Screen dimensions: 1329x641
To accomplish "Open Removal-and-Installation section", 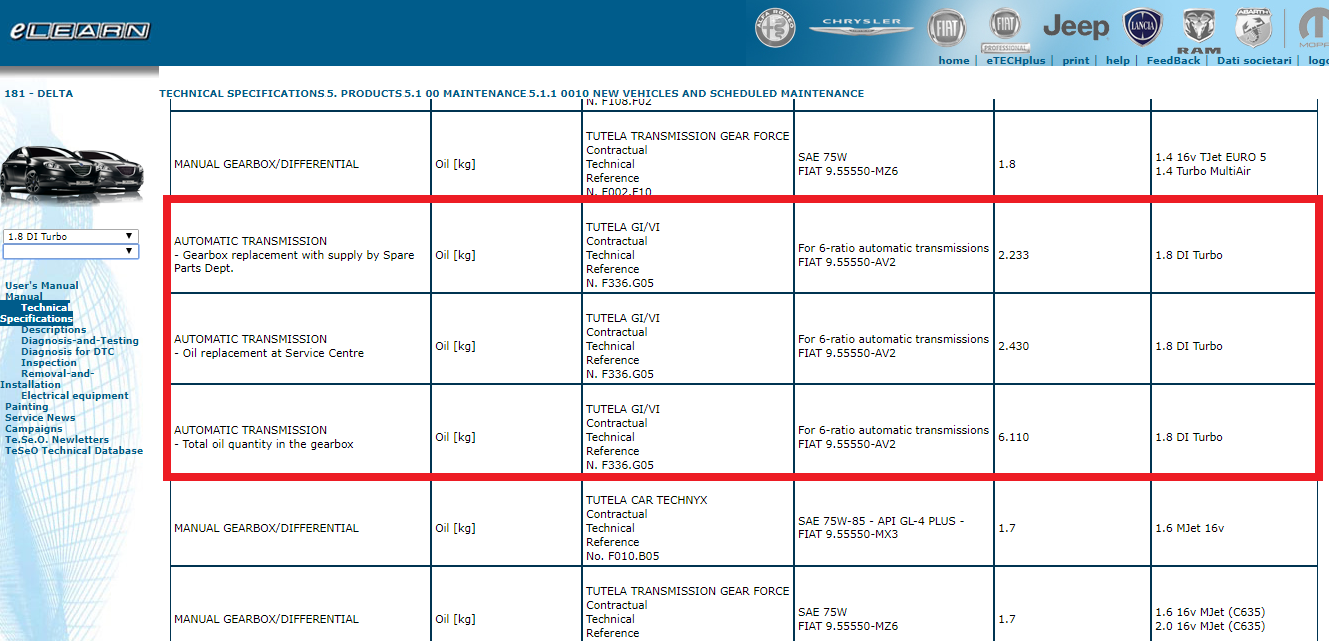I will (x=47, y=379).
